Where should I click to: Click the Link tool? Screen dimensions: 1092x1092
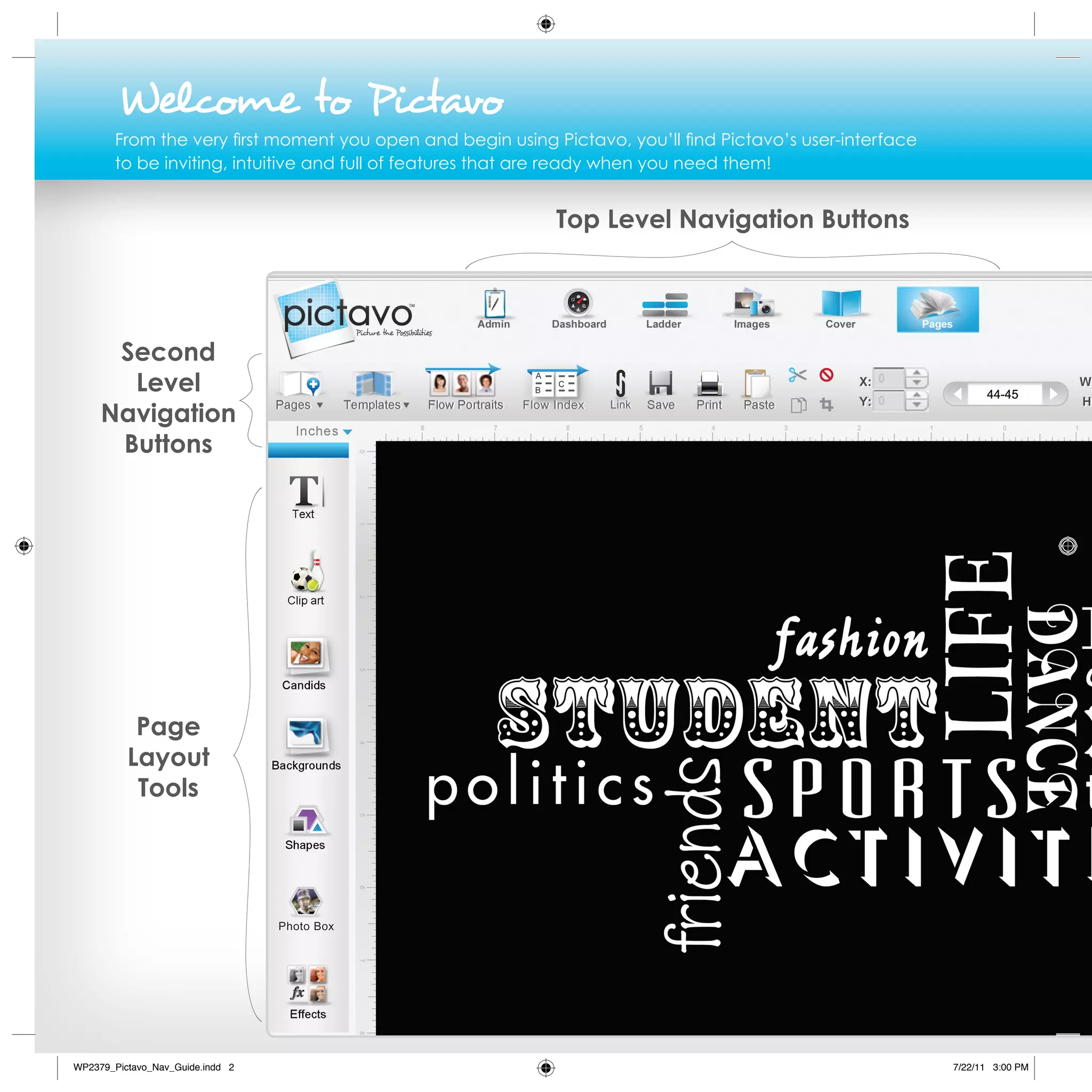tap(621, 390)
